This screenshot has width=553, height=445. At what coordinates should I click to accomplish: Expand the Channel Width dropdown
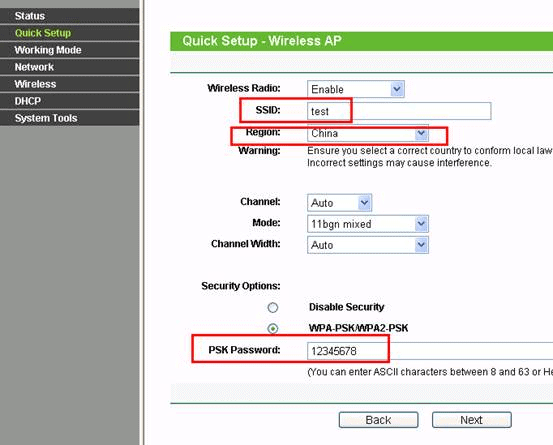[368, 245]
